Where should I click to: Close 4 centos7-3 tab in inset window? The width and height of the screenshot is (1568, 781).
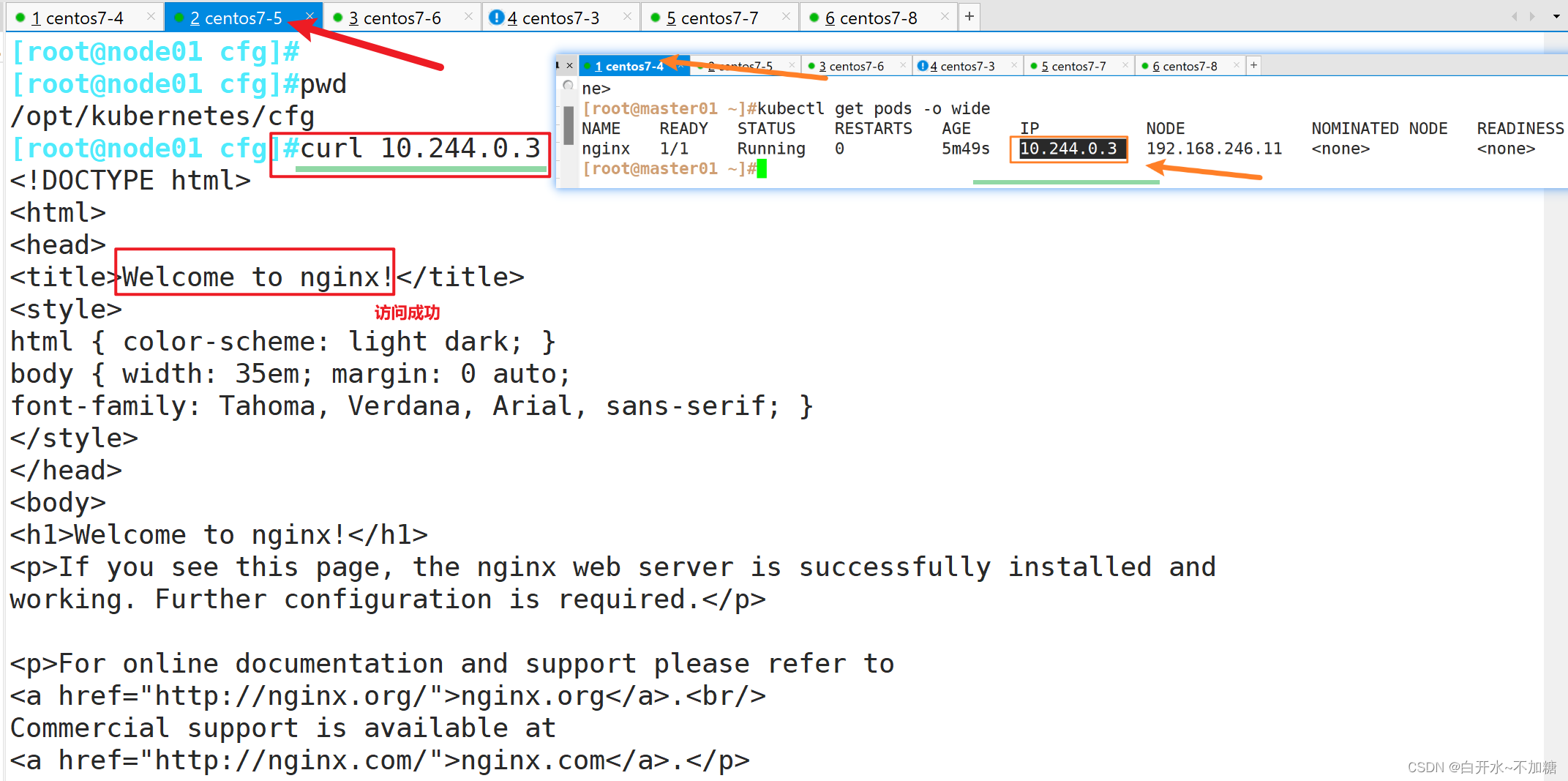(1014, 65)
